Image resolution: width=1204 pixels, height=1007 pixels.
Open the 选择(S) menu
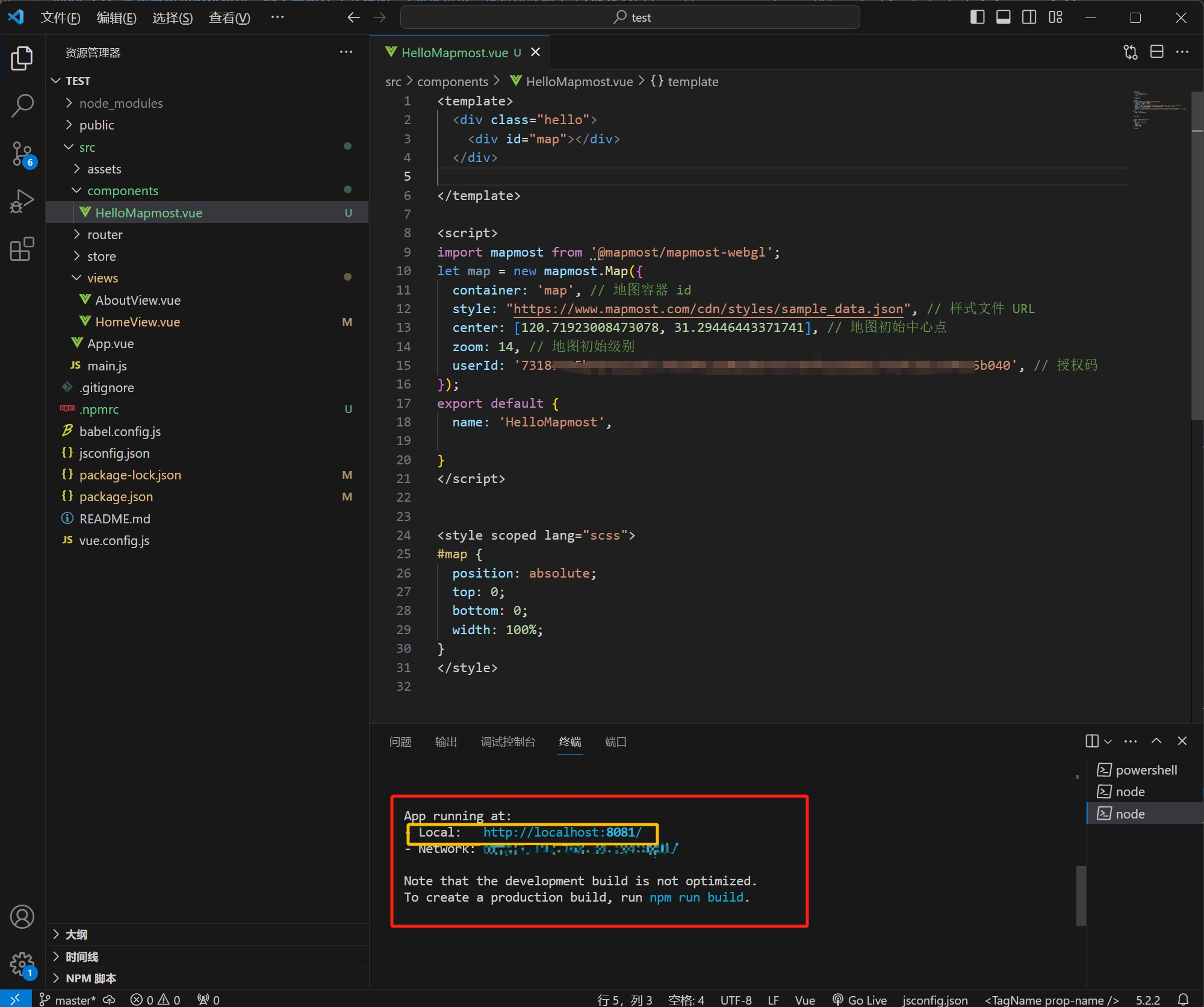point(172,17)
